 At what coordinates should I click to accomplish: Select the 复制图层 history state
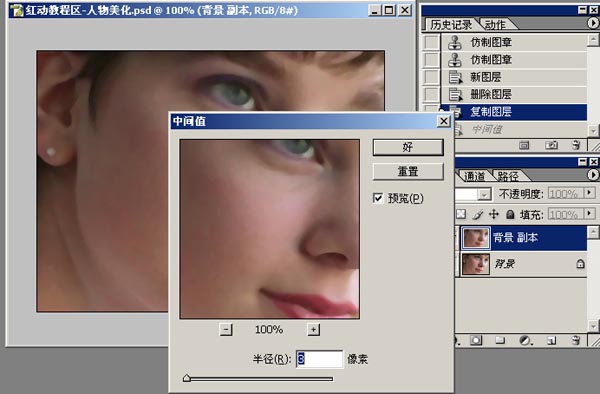(514, 112)
